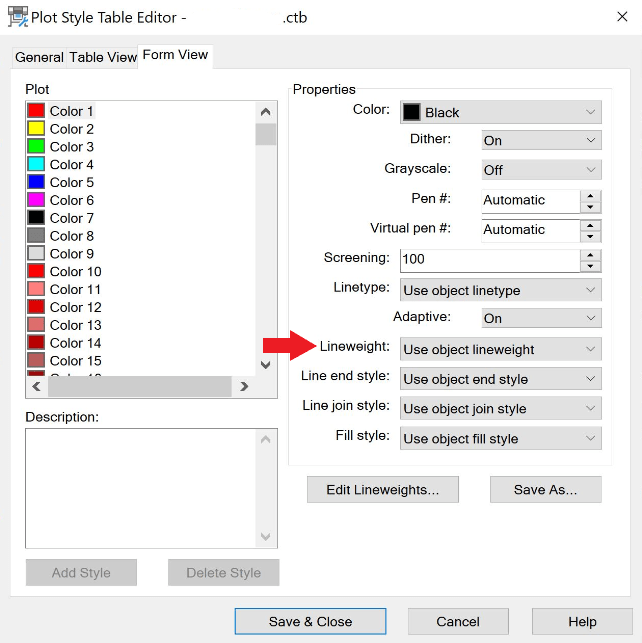Click Description box scroll down arrow

(266, 537)
